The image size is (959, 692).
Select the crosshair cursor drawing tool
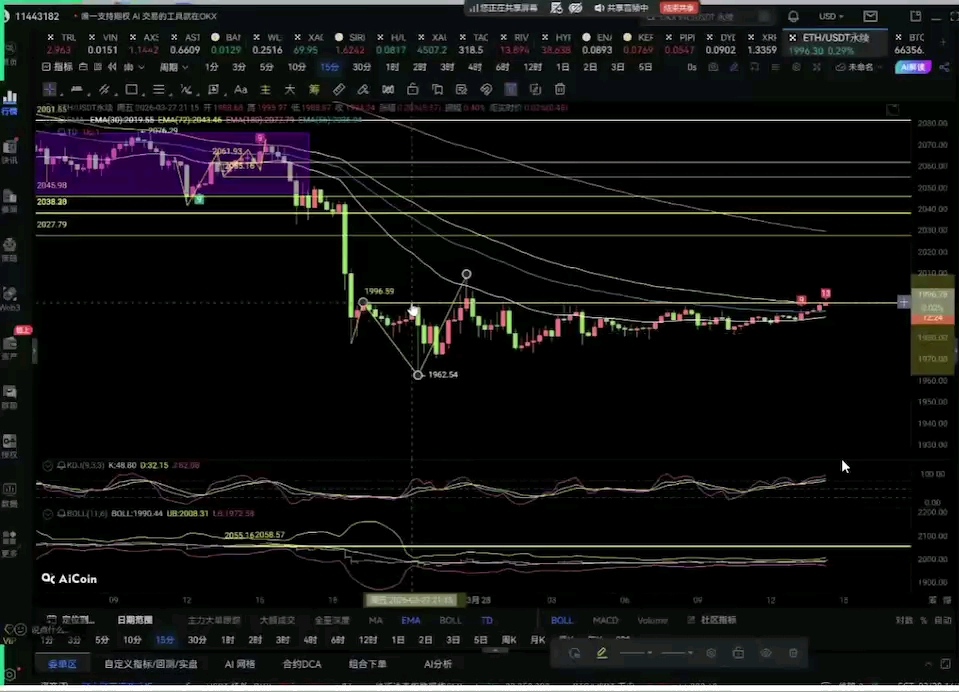(49, 90)
